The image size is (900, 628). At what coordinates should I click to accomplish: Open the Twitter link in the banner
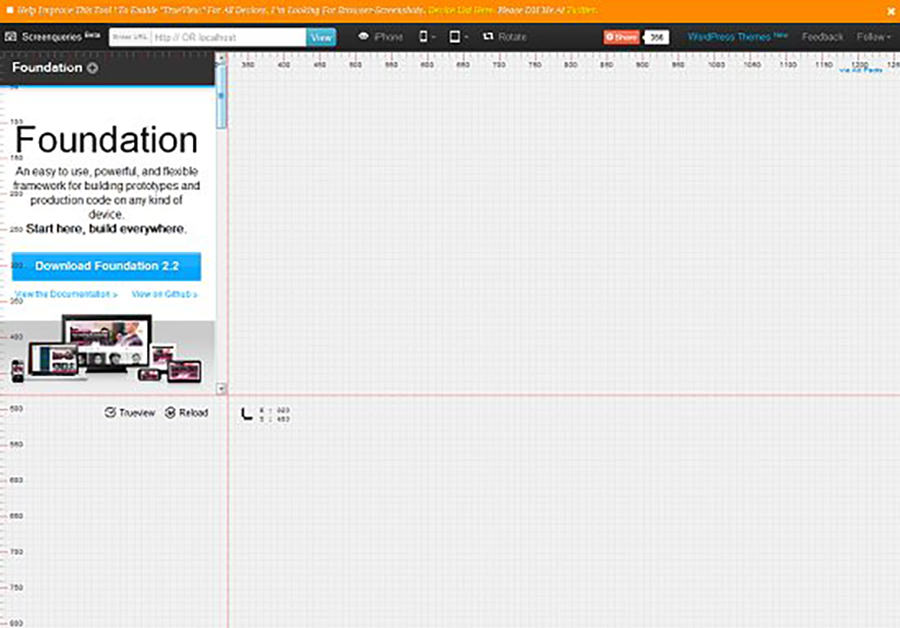(x=581, y=10)
